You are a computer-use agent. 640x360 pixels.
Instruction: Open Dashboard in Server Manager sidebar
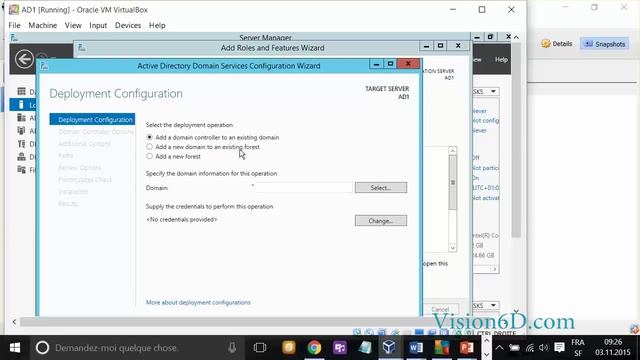[22, 91]
